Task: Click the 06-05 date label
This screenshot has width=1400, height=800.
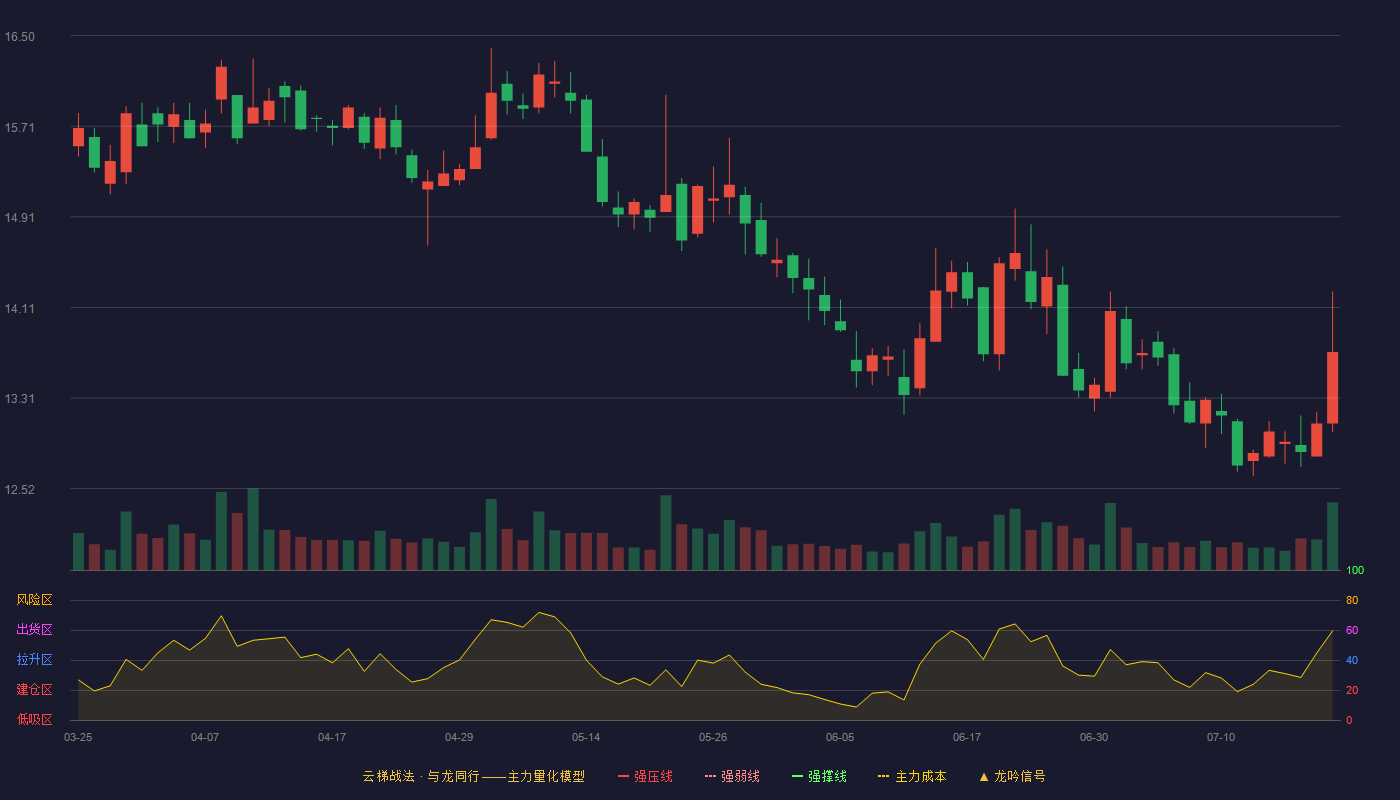Action: point(840,737)
